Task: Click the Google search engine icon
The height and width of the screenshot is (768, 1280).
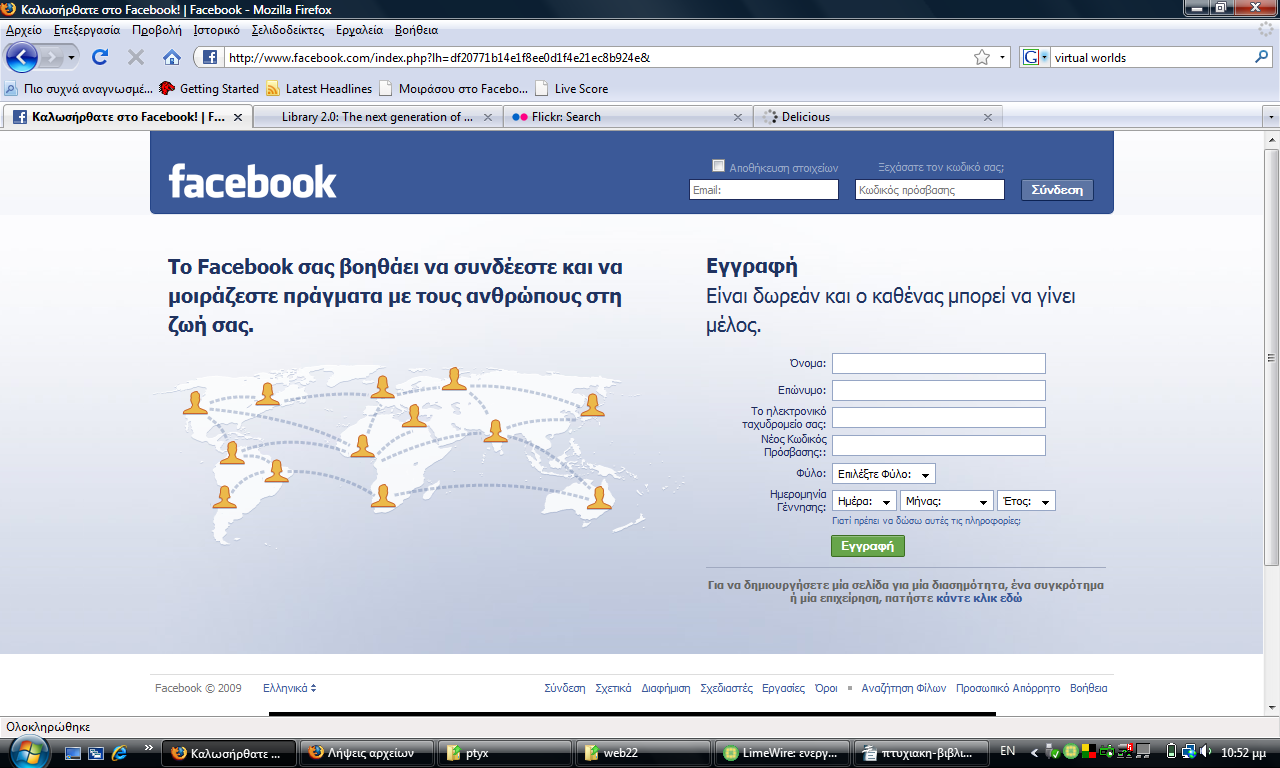Action: [1030, 57]
